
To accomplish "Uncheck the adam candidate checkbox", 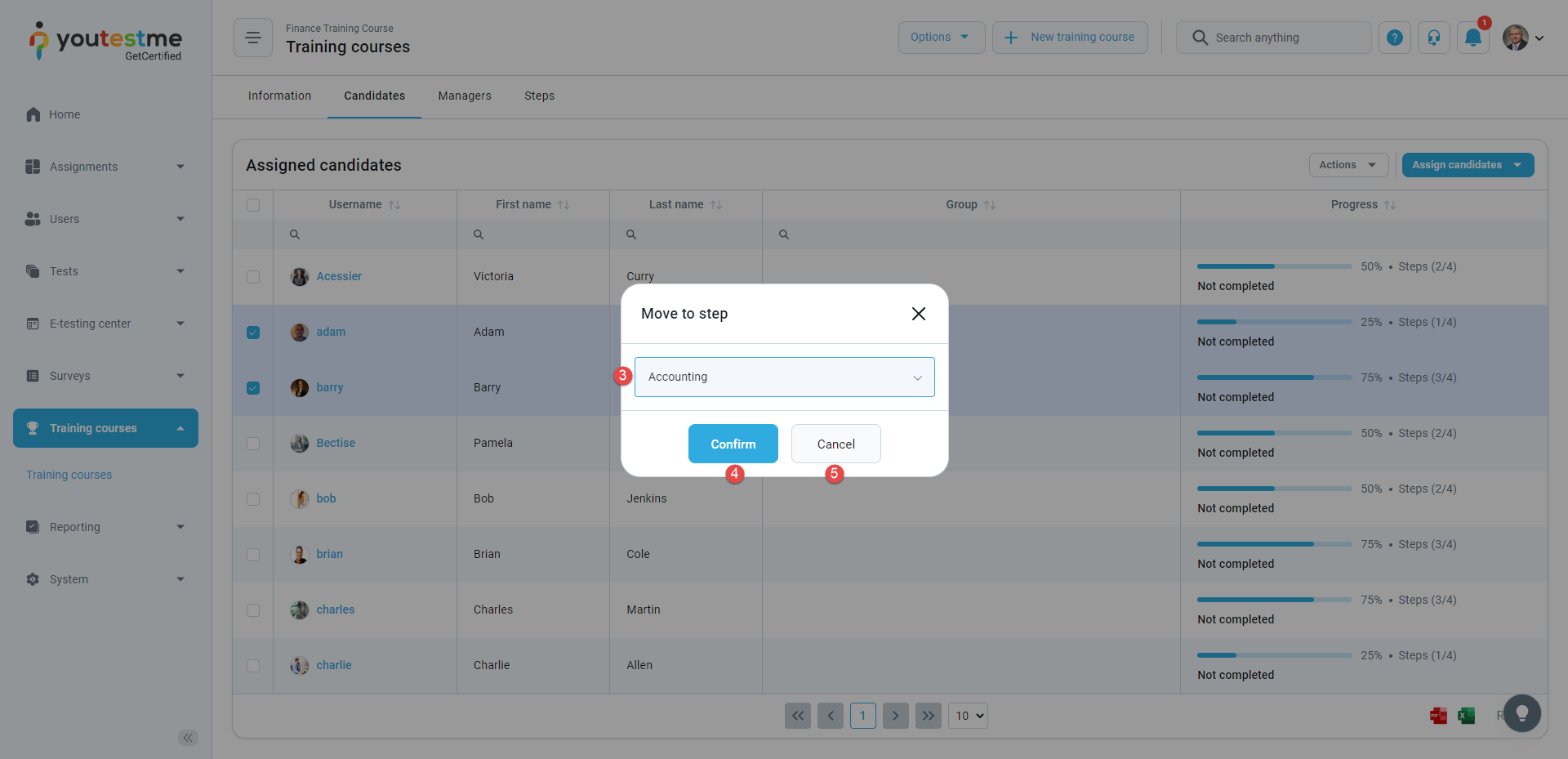I will pos(253,333).
